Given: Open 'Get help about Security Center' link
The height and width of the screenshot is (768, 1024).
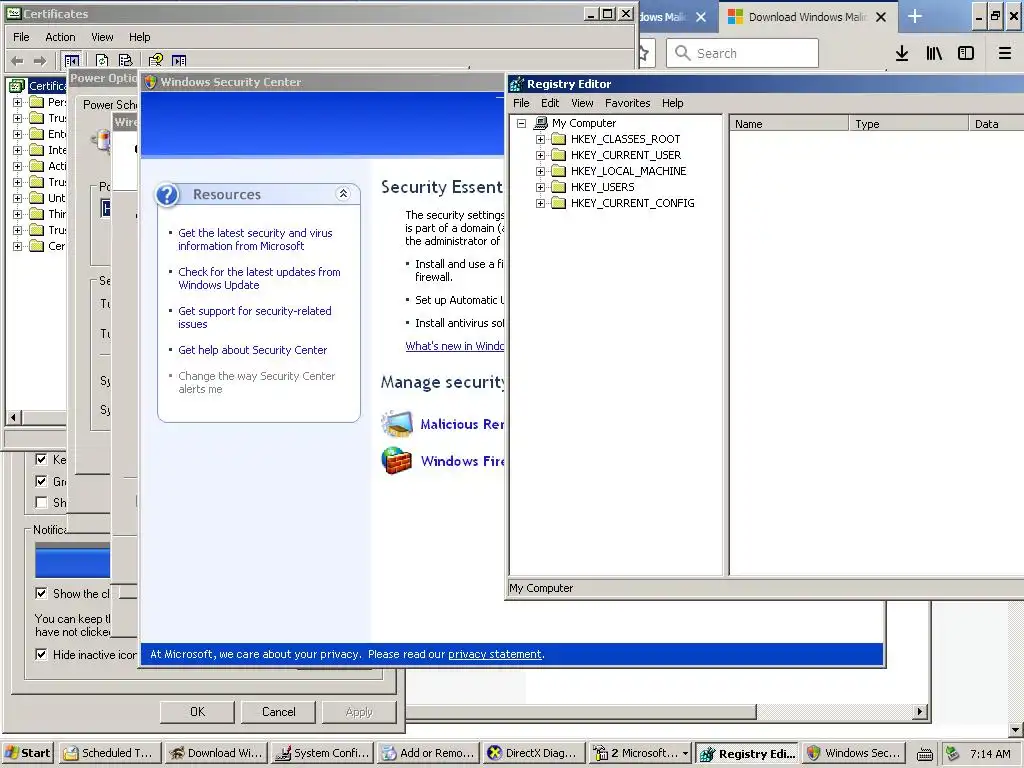Looking at the screenshot, I should (253, 350).
